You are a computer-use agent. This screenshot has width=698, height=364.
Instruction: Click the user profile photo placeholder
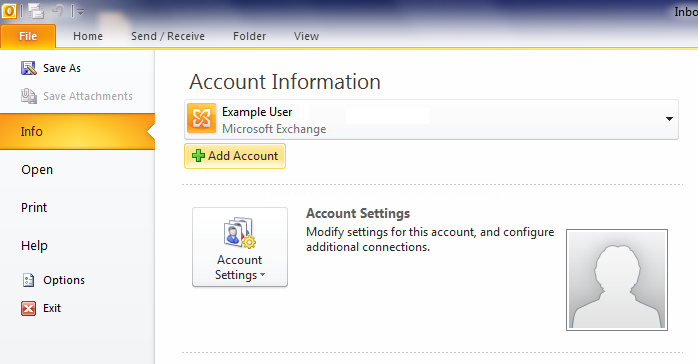tap(617, 280)
